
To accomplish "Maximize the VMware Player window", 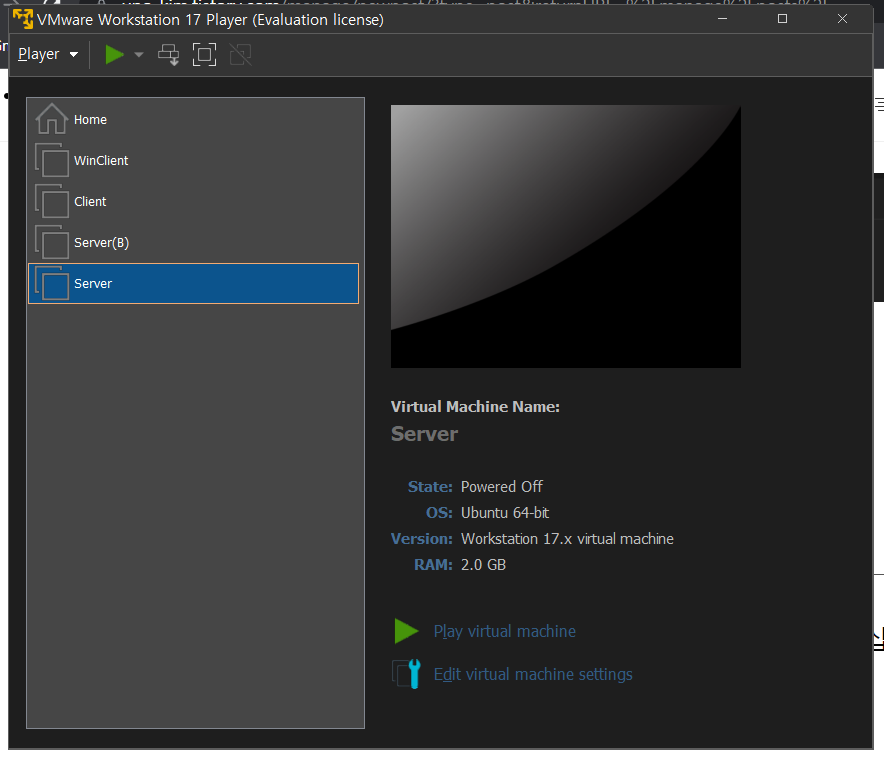I will click(782, 19).
